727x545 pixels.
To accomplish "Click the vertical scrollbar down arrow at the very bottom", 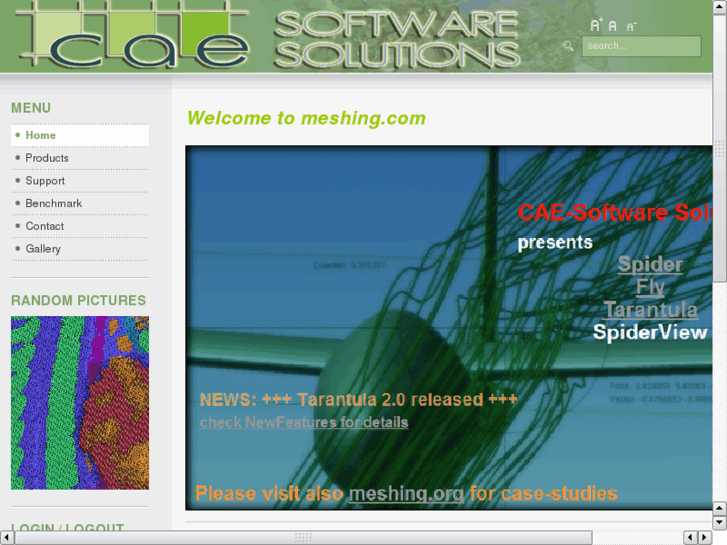I will coord(720,523).
